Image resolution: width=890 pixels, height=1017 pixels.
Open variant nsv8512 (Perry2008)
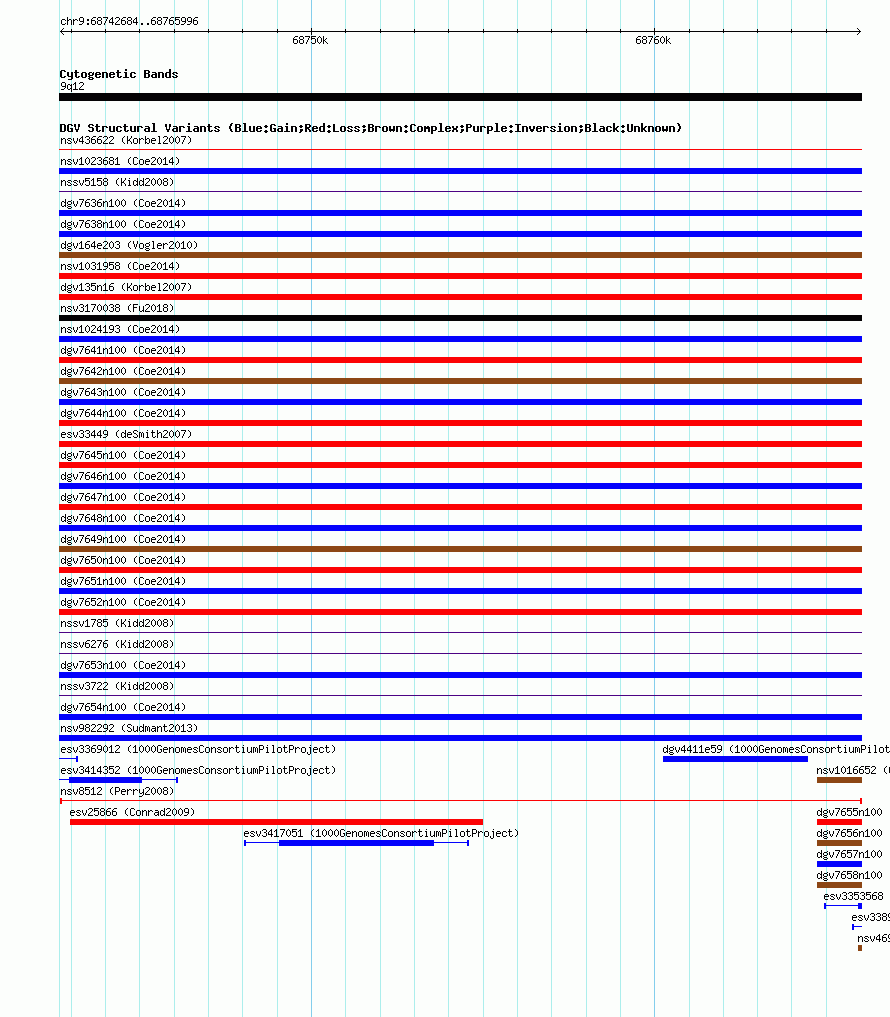117,791
